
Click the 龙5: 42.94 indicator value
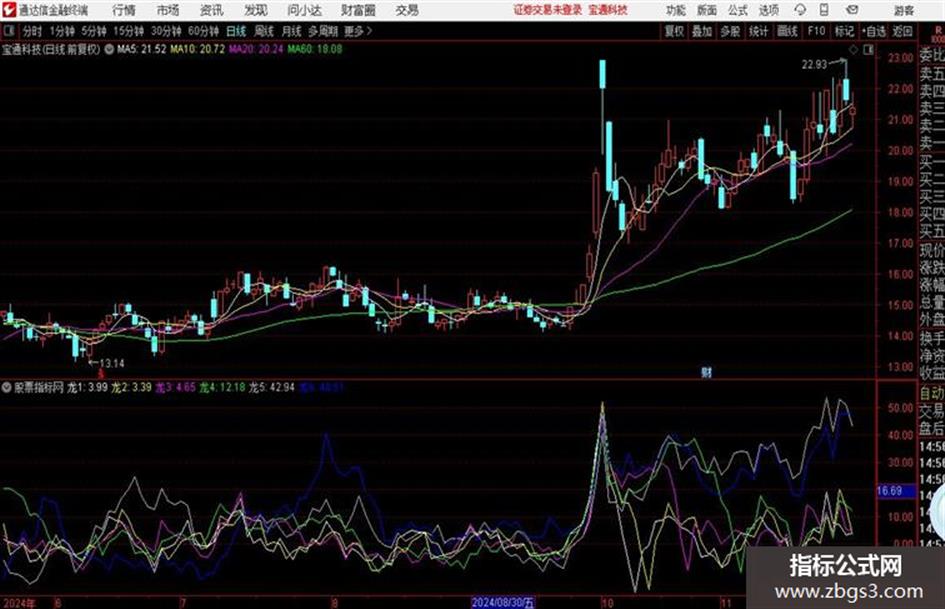point(272,387)
